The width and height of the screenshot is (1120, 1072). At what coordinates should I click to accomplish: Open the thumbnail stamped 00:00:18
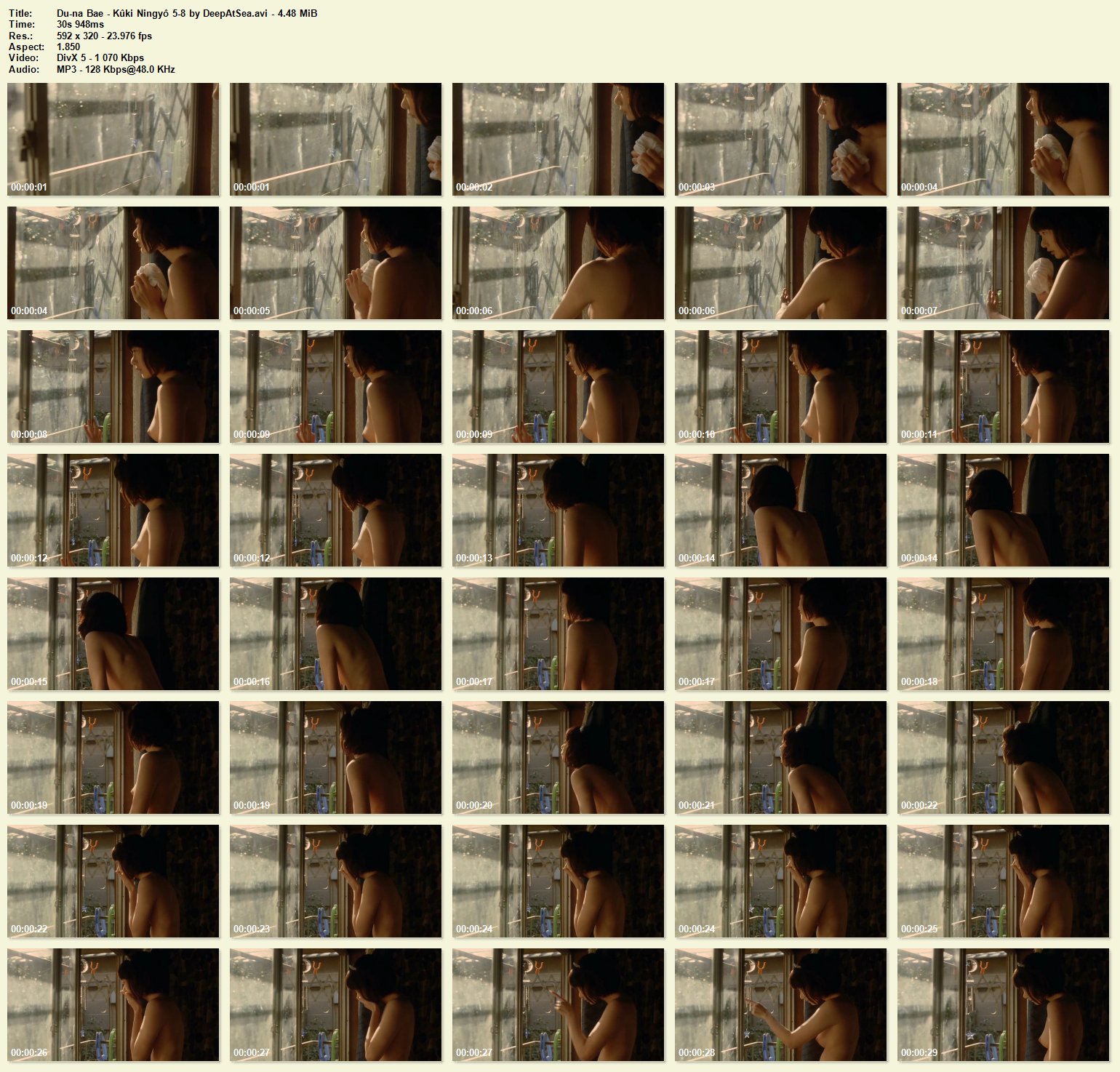[1003, 633]
